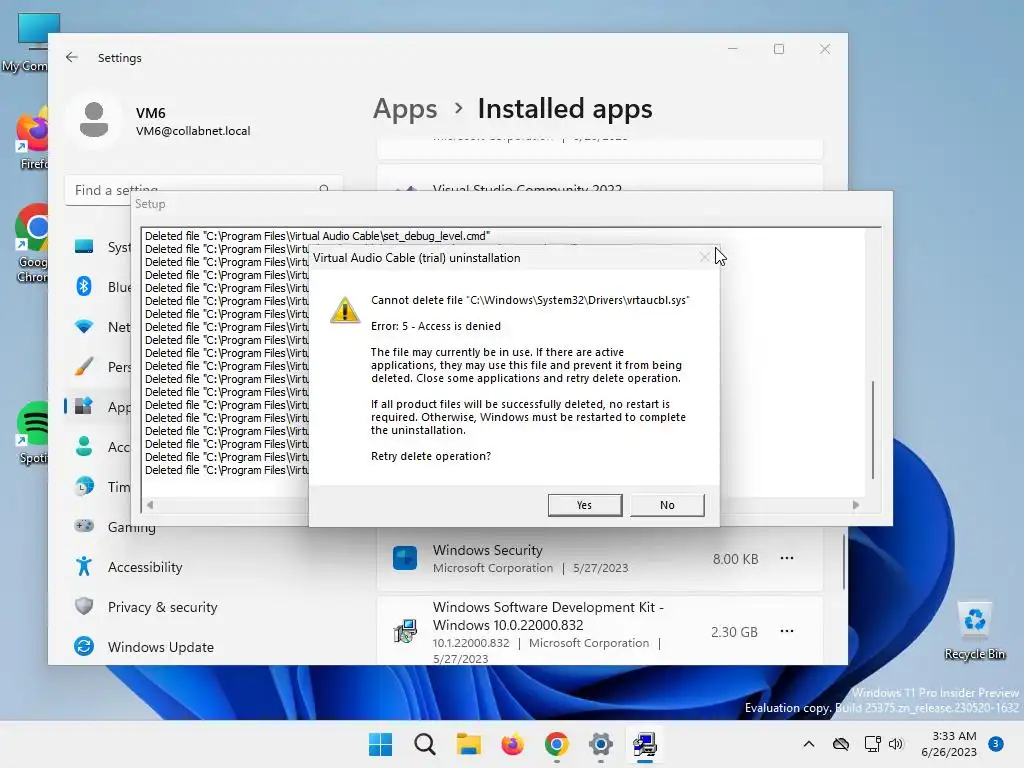Click the Accounts person icon in the sidebar
Image resolution: width=1024 pixels, height=768 pixels.
(84, 446)
